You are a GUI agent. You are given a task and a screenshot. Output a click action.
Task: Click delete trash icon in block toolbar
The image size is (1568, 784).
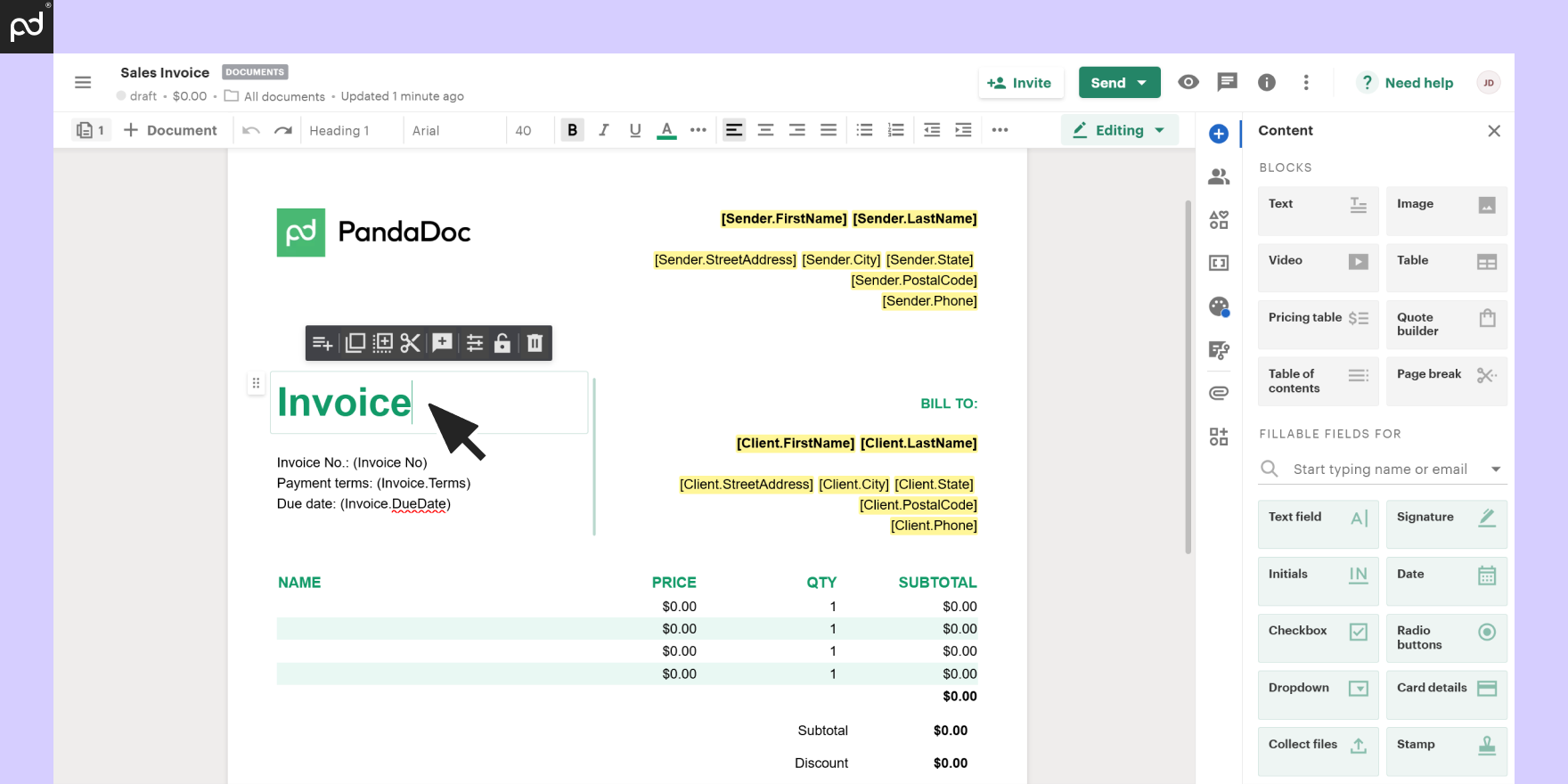(535, 343)
